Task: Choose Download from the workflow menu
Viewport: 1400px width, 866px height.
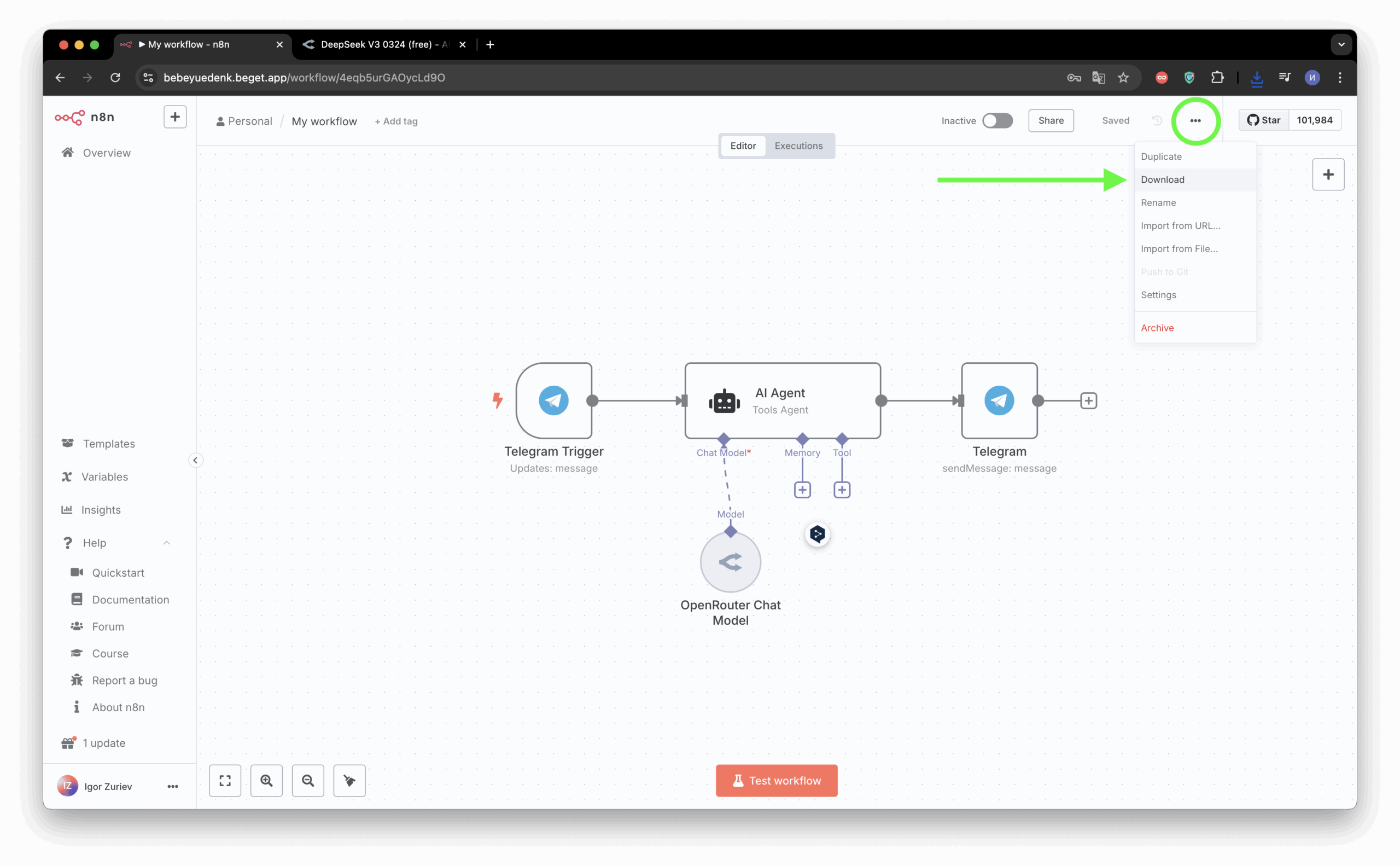Action: click(1162, 179)
